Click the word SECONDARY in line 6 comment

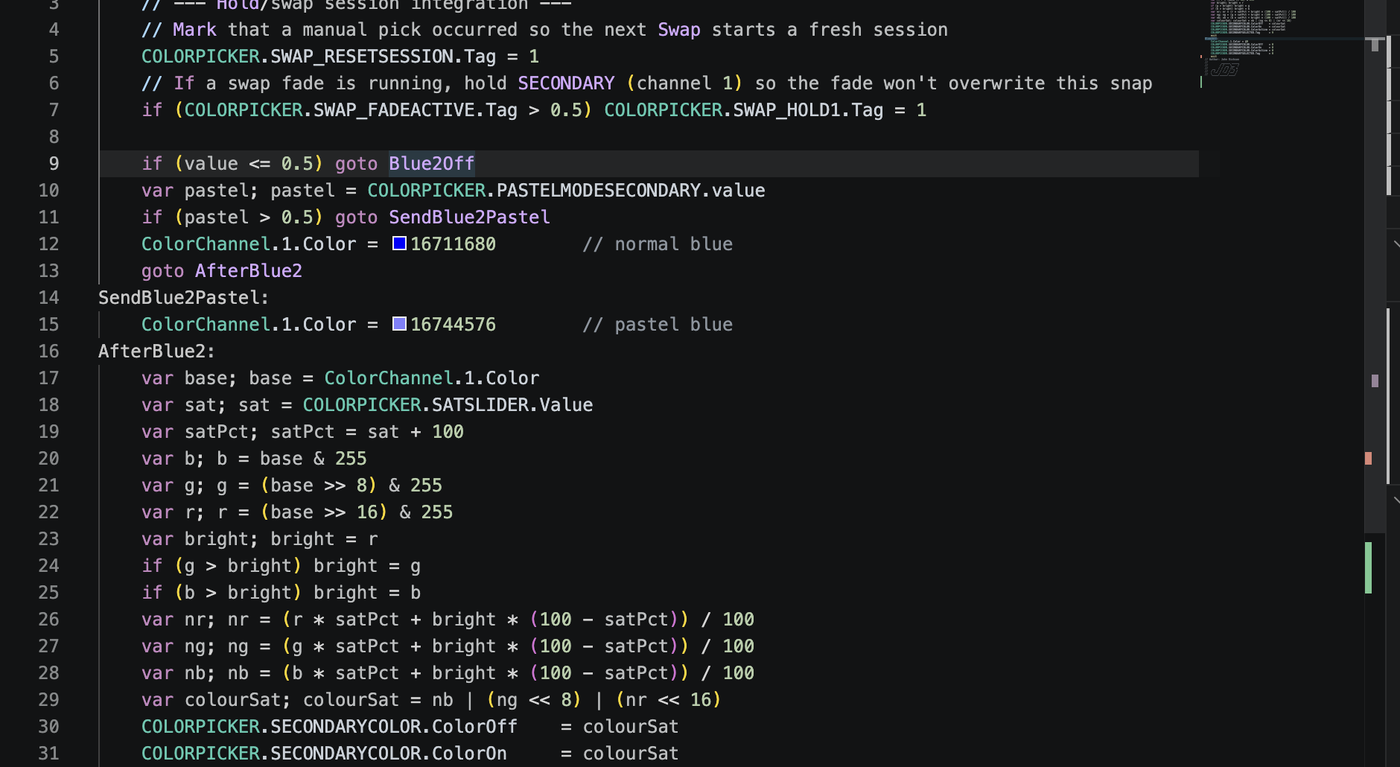pos(566,83)
